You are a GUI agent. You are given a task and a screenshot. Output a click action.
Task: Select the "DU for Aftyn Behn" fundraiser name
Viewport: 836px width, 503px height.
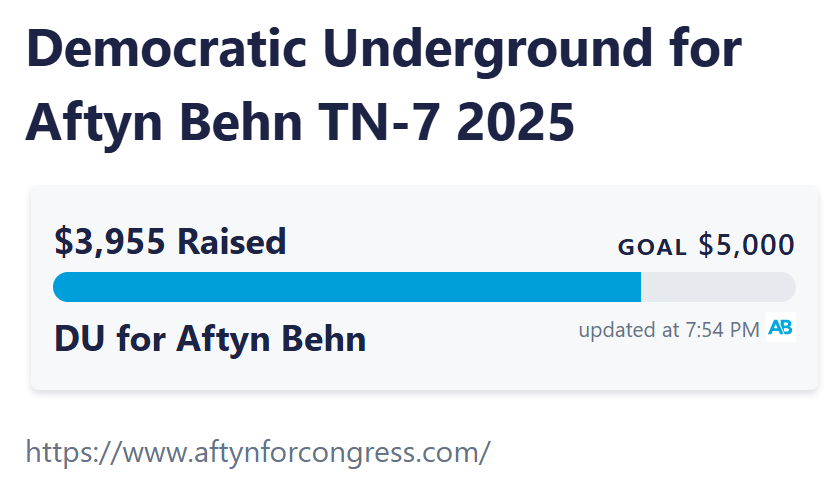click(x=210, y=339)
